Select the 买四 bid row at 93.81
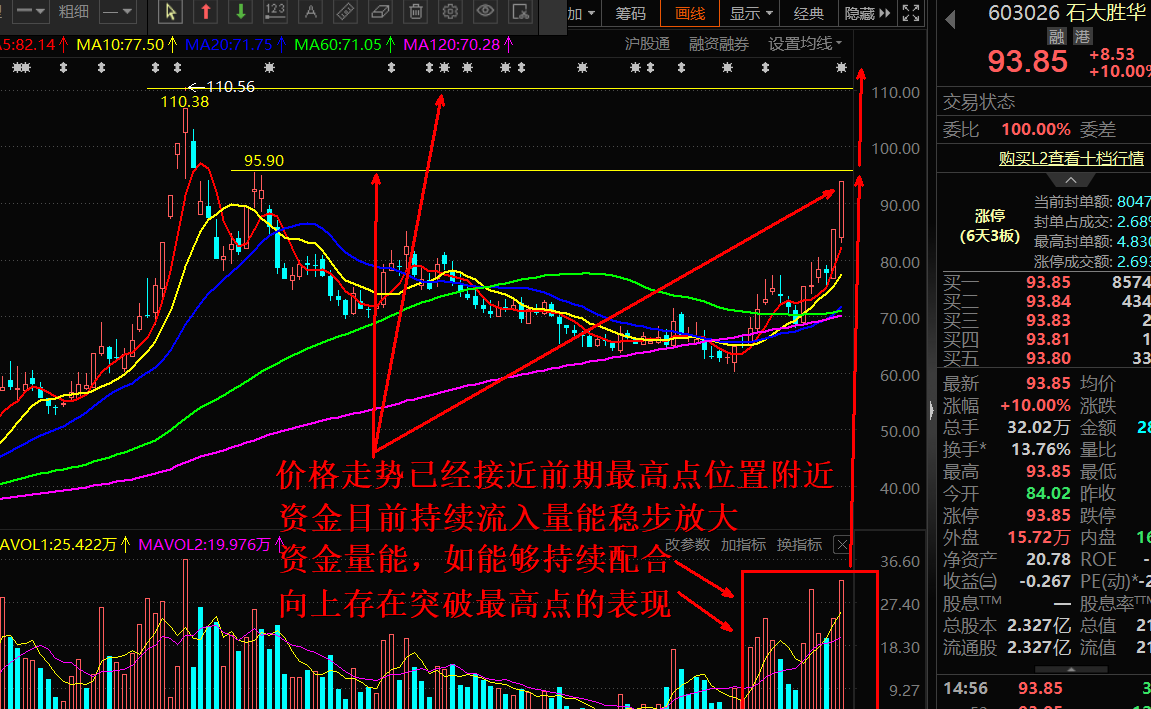Image resolution: width=1151 pixels, height=709 pixels. click(1047, 339)
